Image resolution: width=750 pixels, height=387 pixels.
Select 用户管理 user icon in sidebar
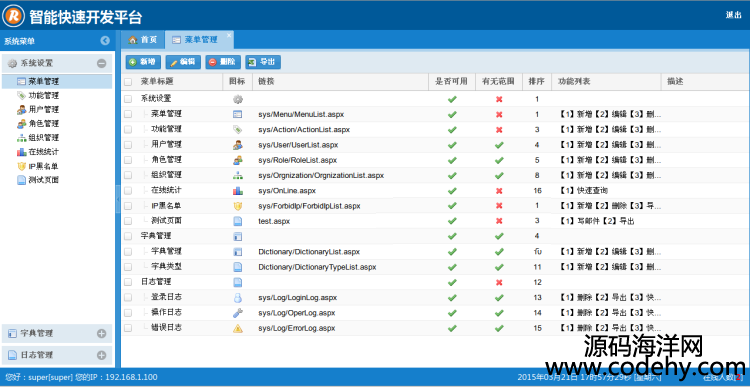[x=22, y=110]
